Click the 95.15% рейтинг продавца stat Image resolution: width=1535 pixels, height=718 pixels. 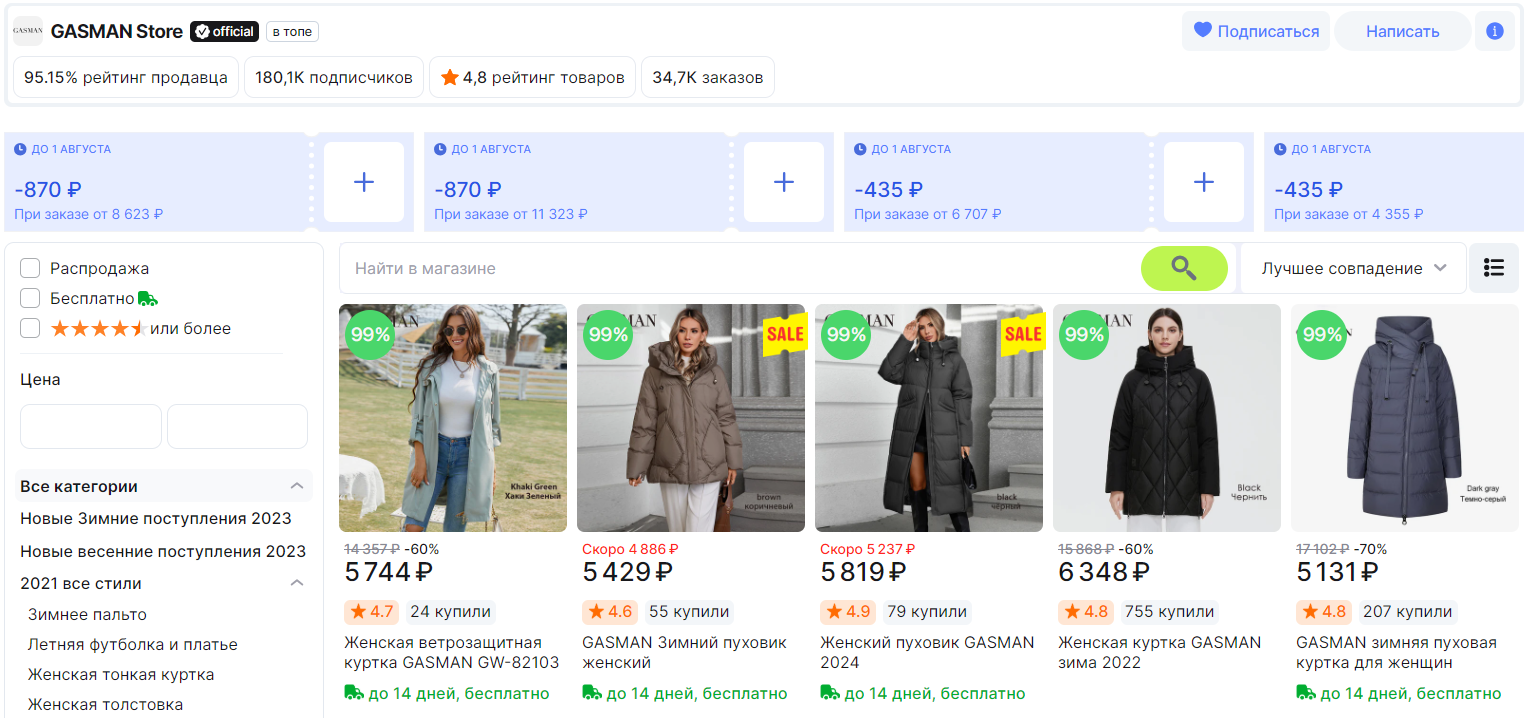click(x=126, y=77)
